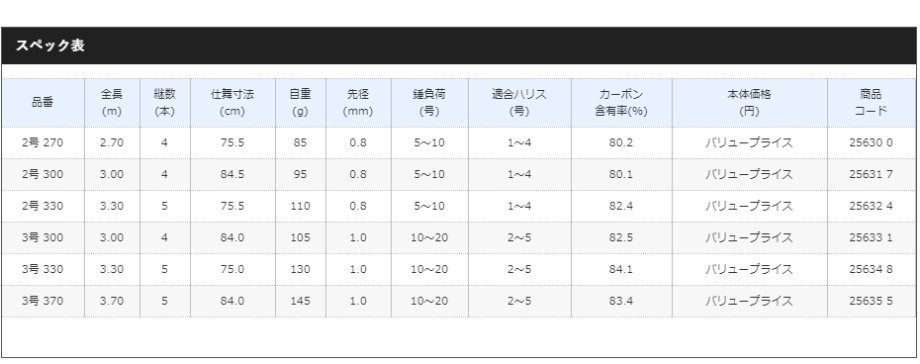Click the 錘負荷 (号) column header
Viewport: 920px width, 364px height.
pos(429,103)
